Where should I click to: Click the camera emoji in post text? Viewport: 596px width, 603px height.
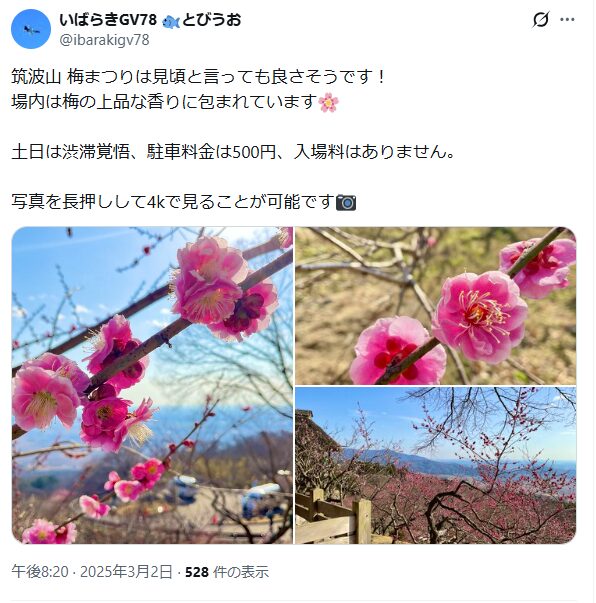click(346, 202)
